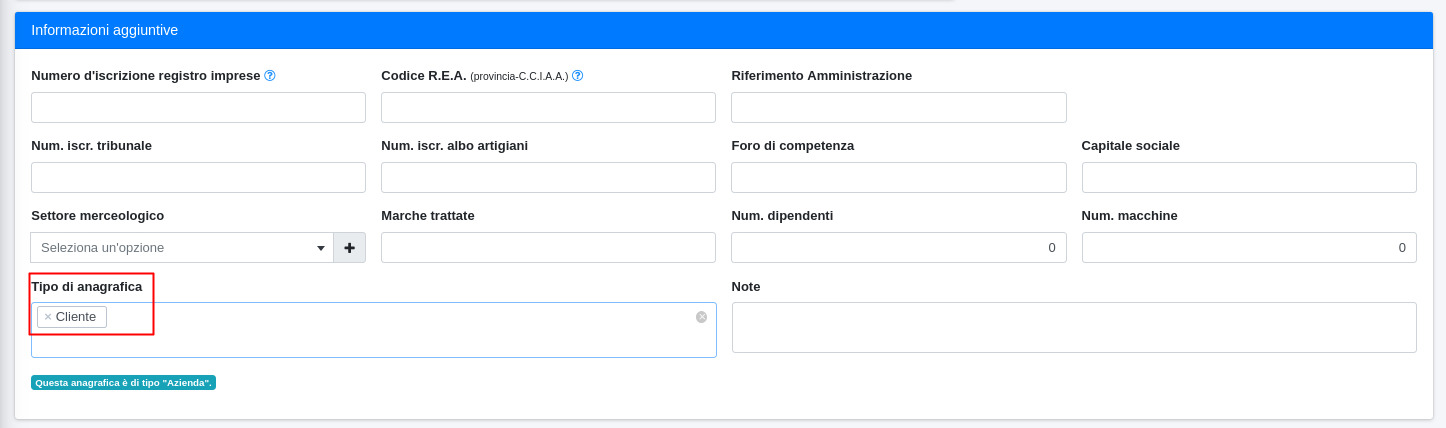This screenshot has width=1446, height=428.
Task: Remove the Cliente tag via its x
Action: [x=48, y=317]
